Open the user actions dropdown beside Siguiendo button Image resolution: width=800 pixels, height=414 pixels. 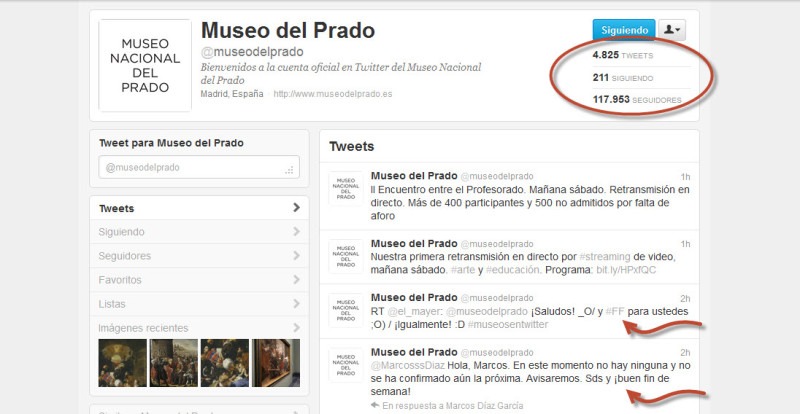[x=674, y=30]
